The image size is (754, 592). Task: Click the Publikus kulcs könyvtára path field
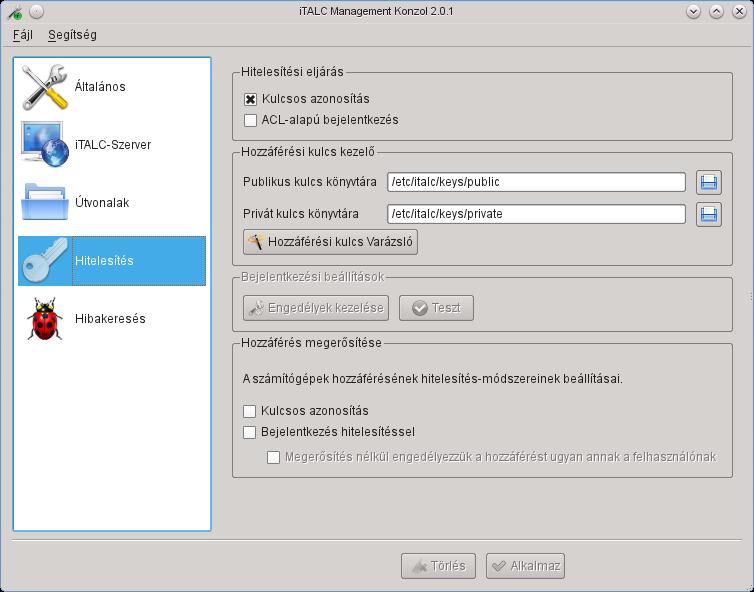(536, 182)
